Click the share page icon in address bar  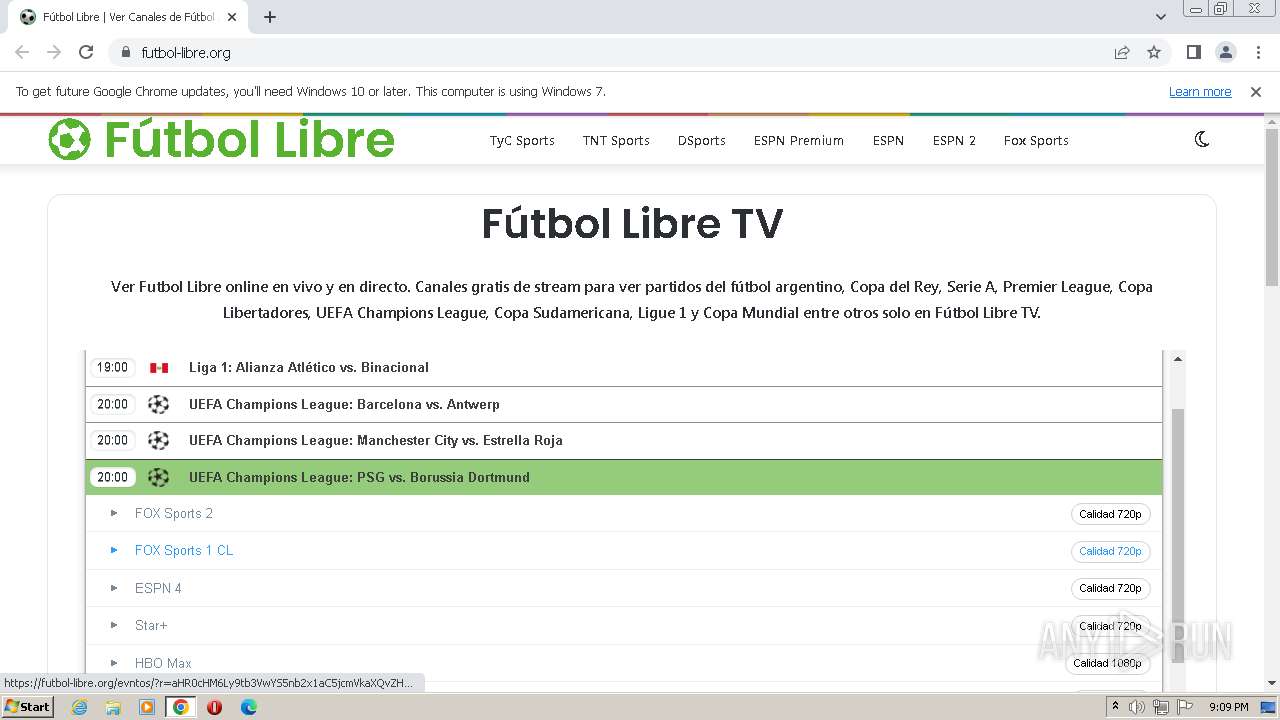click(1122, 52)
